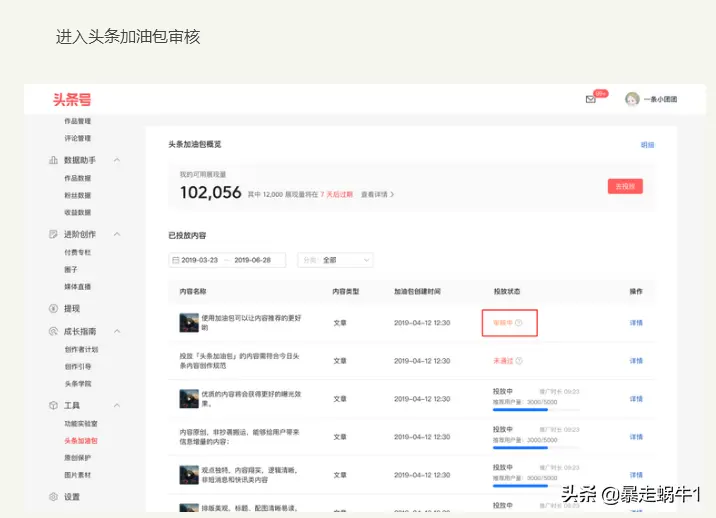The width and height of the screenshot is (716, 518).
Task: Select 头条加油包 in the sidebar menu
Action: [81, 440]
